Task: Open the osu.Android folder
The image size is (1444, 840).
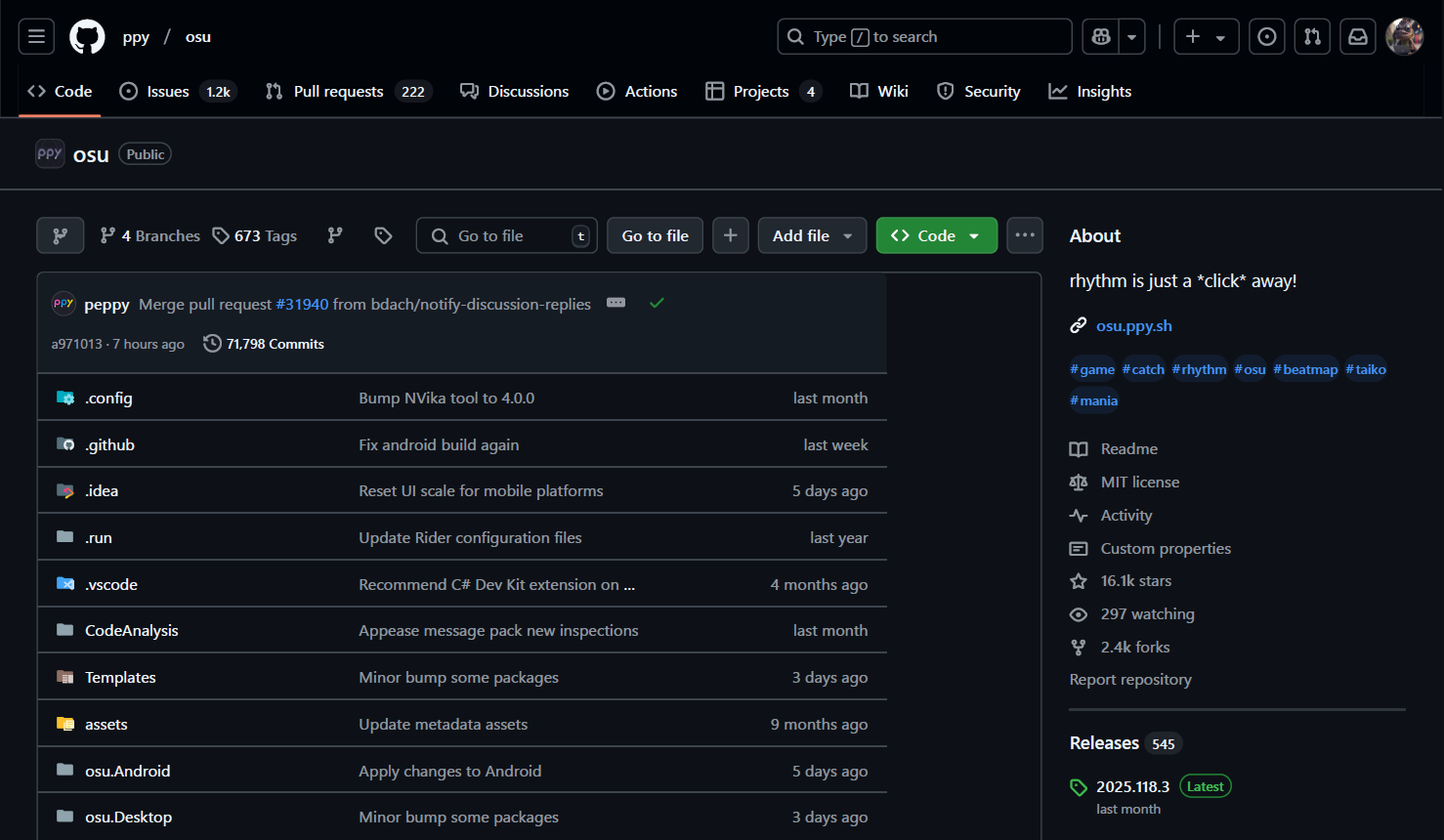Action: (x=128, y=771)
